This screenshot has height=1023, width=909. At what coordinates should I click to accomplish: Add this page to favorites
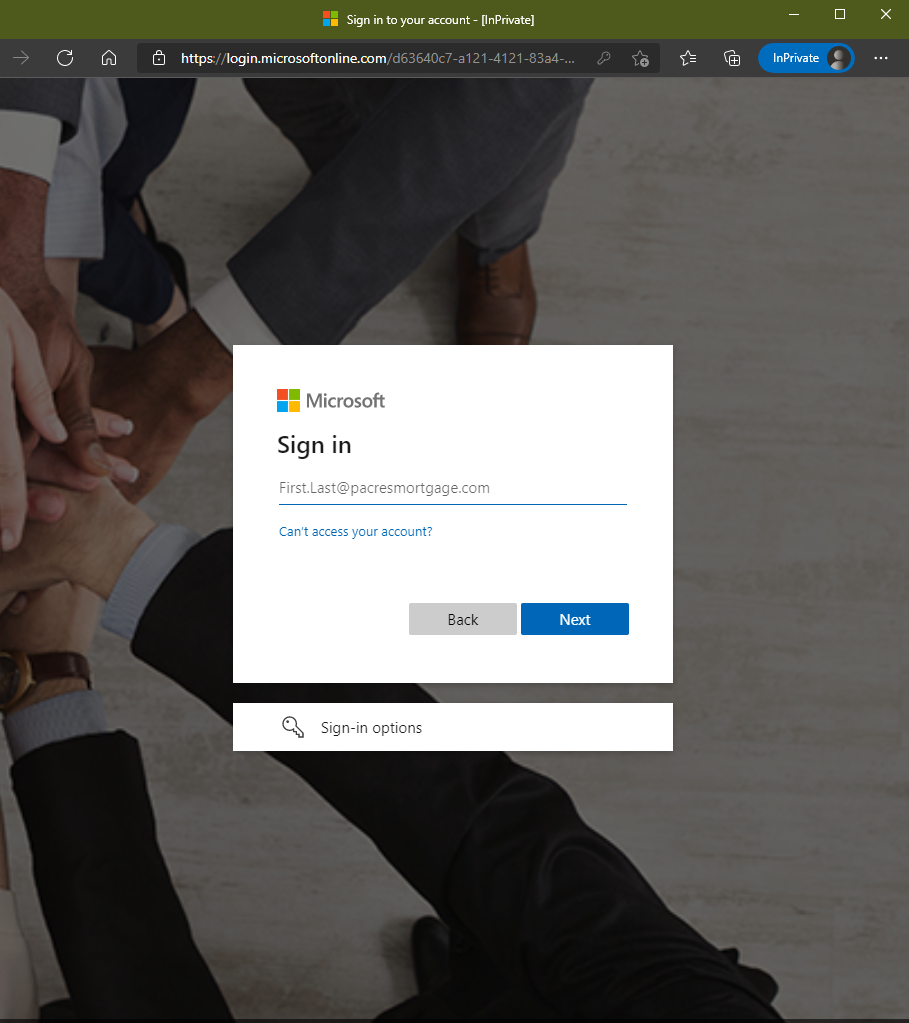640,58
